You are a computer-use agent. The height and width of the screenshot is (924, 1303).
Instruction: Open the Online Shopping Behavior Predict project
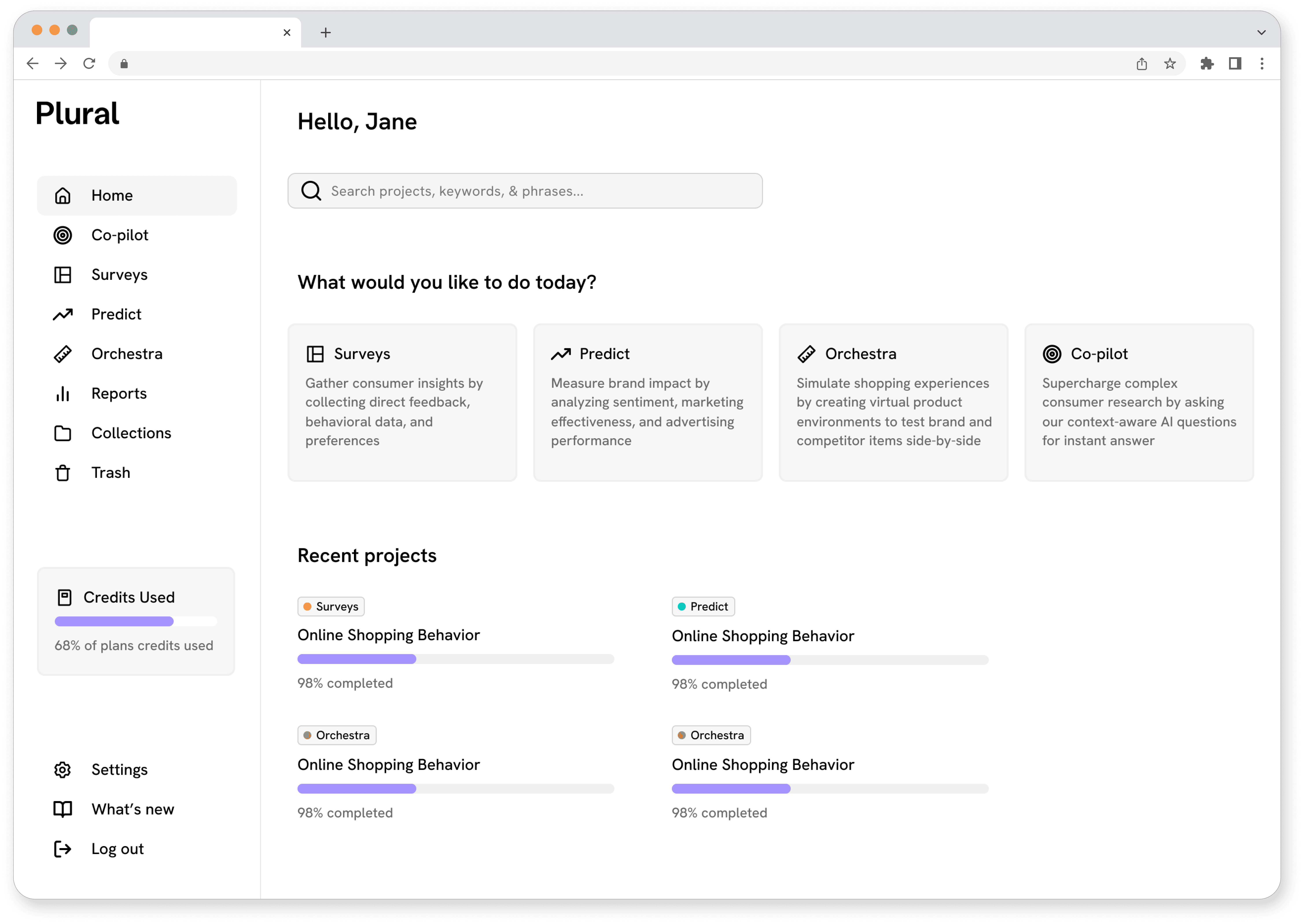pyautogui.click(x=763, y=636)
